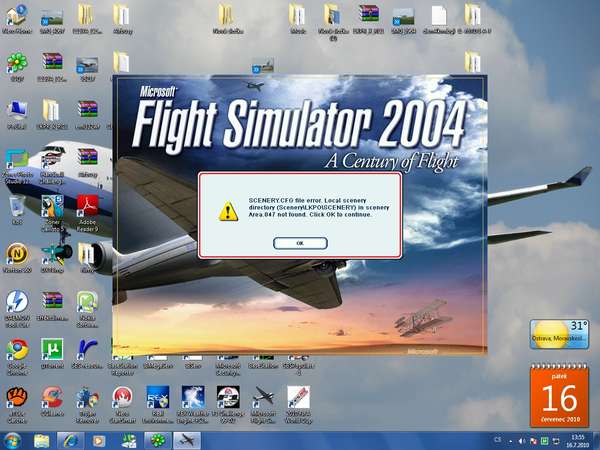Open Windows Explorer from the taskbar
Image resolution: width=600 pixels, height=450 pixels.
coord(42,441)
